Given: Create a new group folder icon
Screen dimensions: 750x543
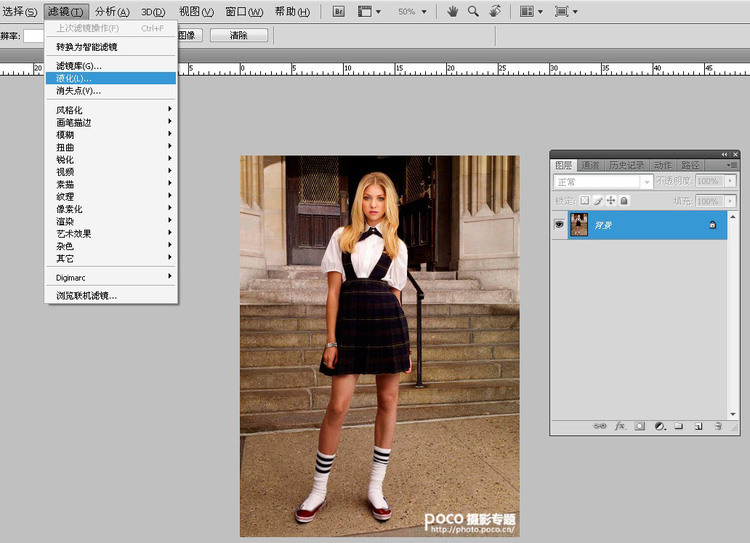Looking at the screenshot, I should click(x=679, y=426).
